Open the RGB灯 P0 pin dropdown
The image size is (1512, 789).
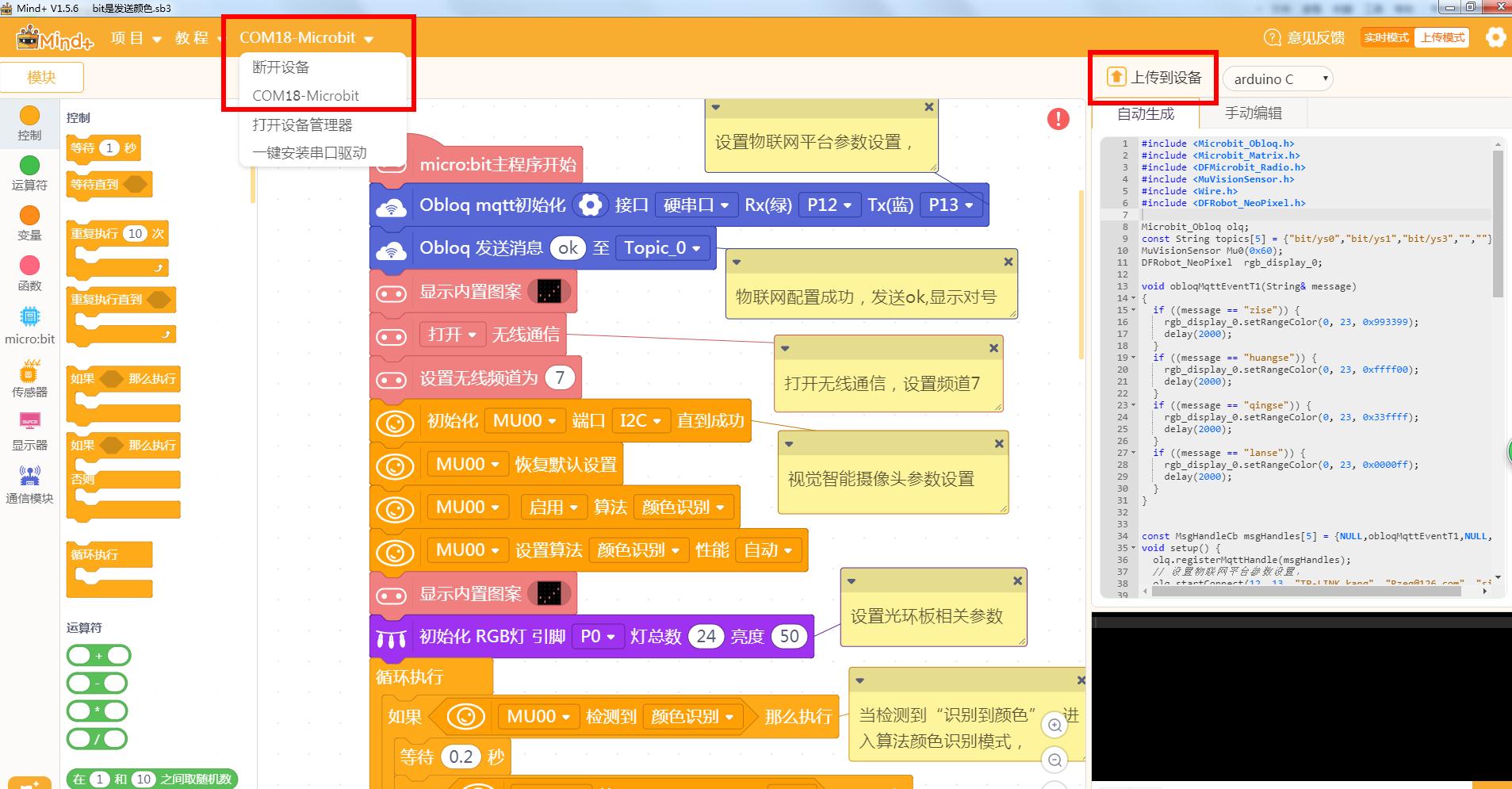(598, 637)
